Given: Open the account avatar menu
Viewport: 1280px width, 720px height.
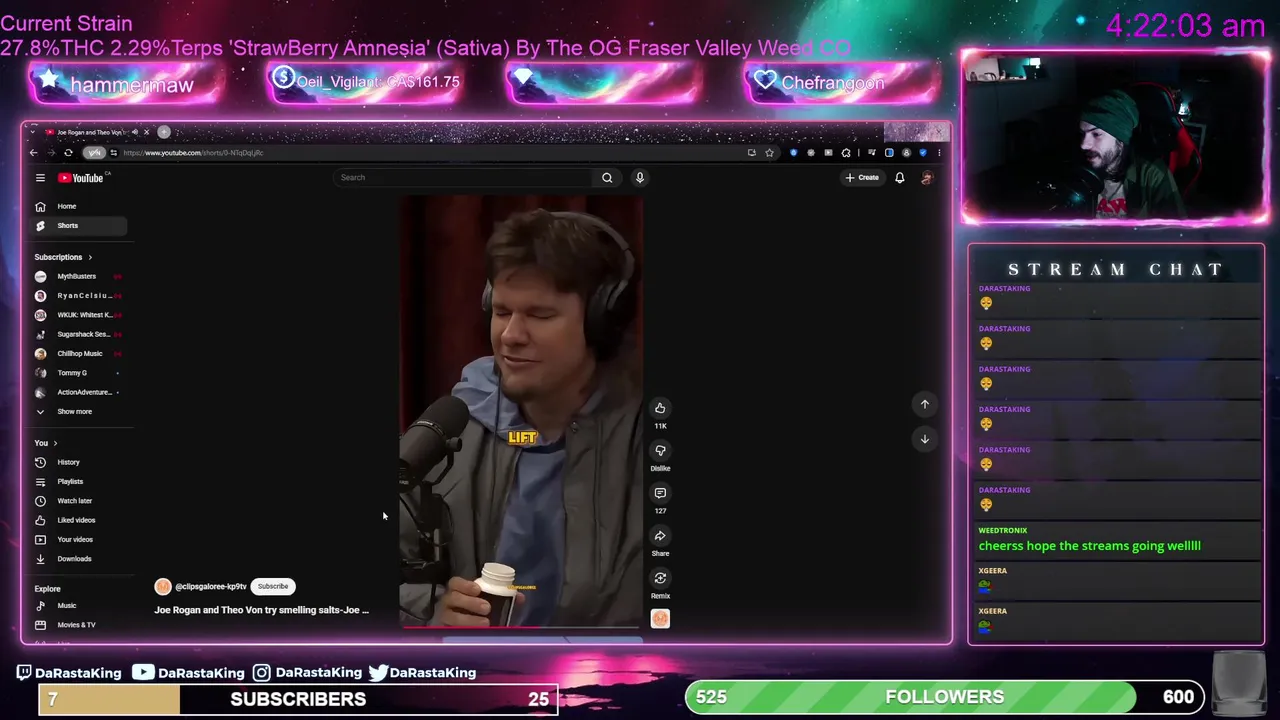Looking at the screenshot, I should [927, 178].
